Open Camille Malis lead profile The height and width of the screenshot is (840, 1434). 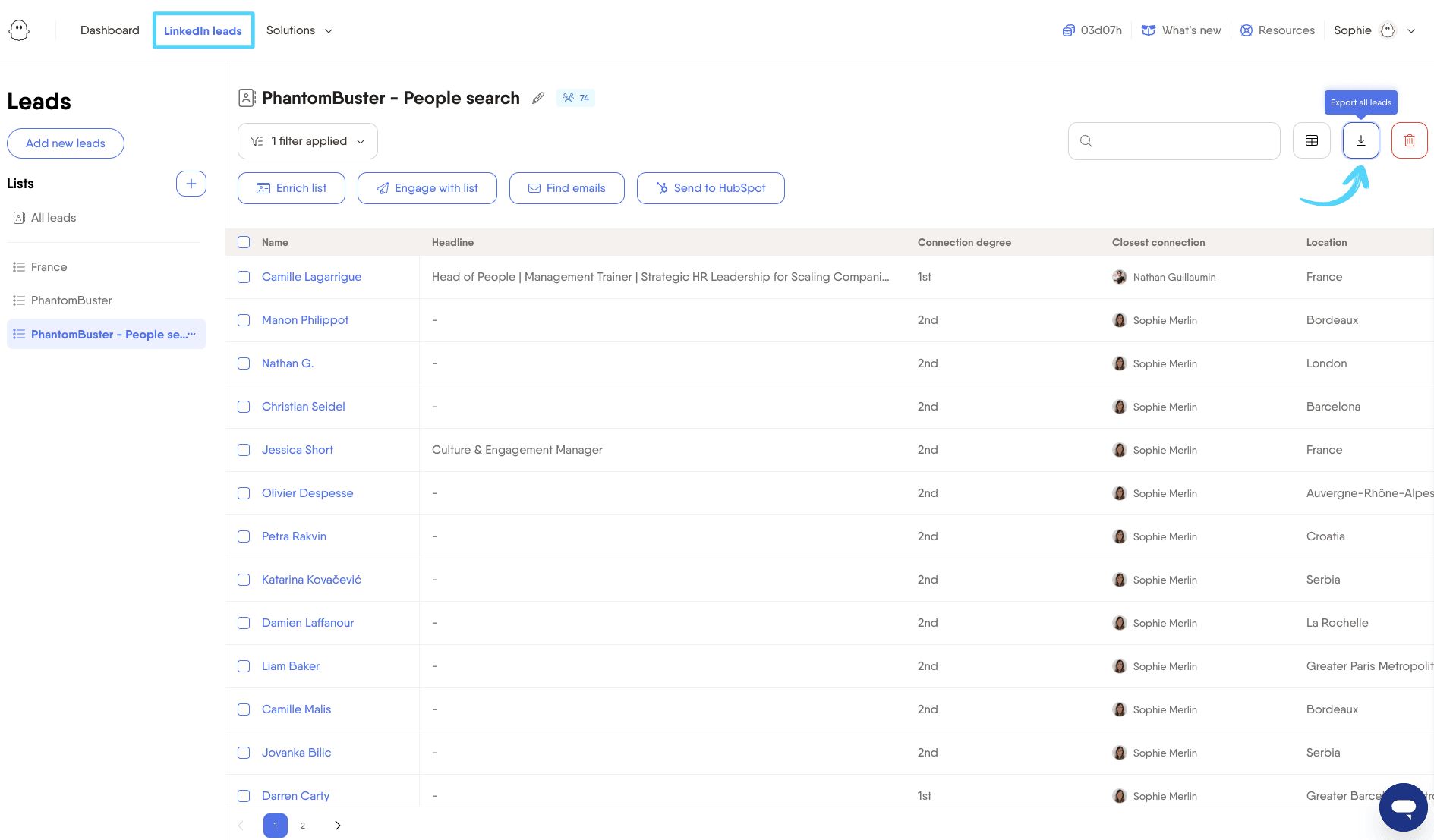pos(296,709)
